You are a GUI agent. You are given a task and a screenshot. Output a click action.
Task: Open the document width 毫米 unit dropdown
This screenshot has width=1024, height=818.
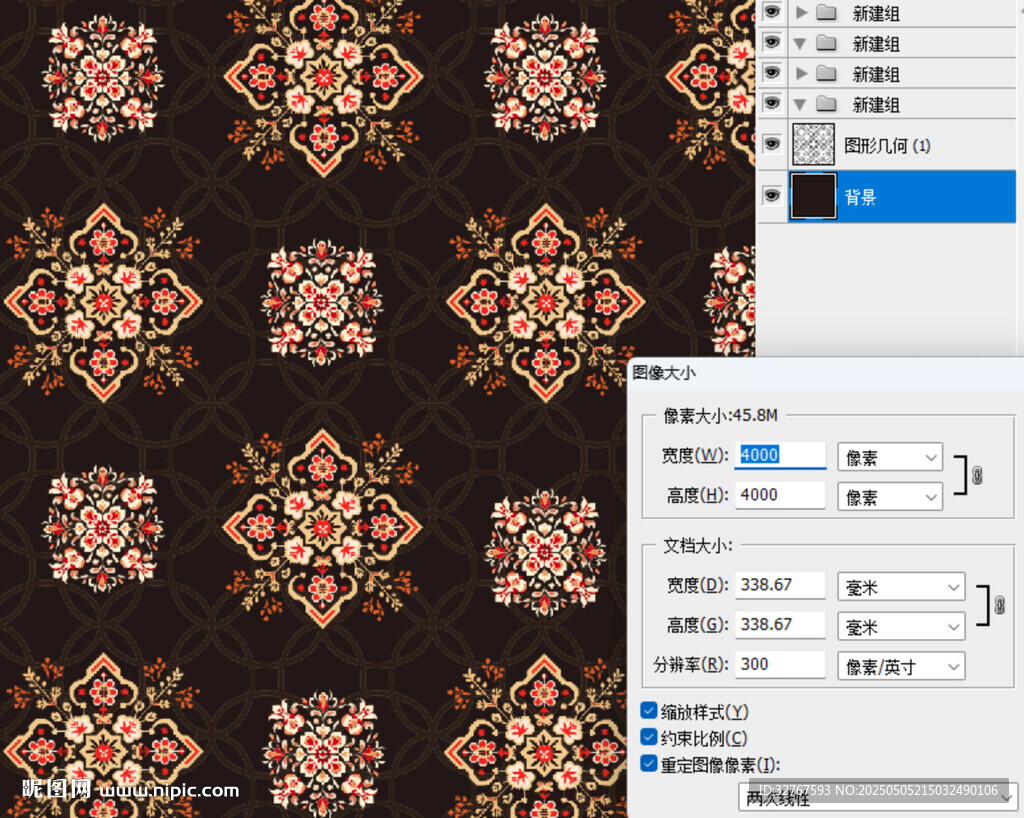coord(900,587)
